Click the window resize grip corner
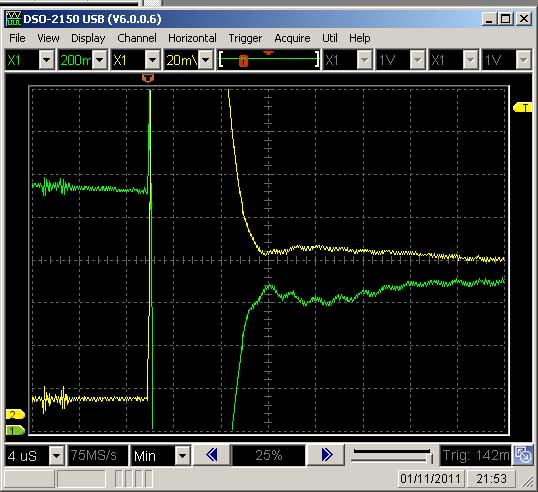 tap(528, 481)
